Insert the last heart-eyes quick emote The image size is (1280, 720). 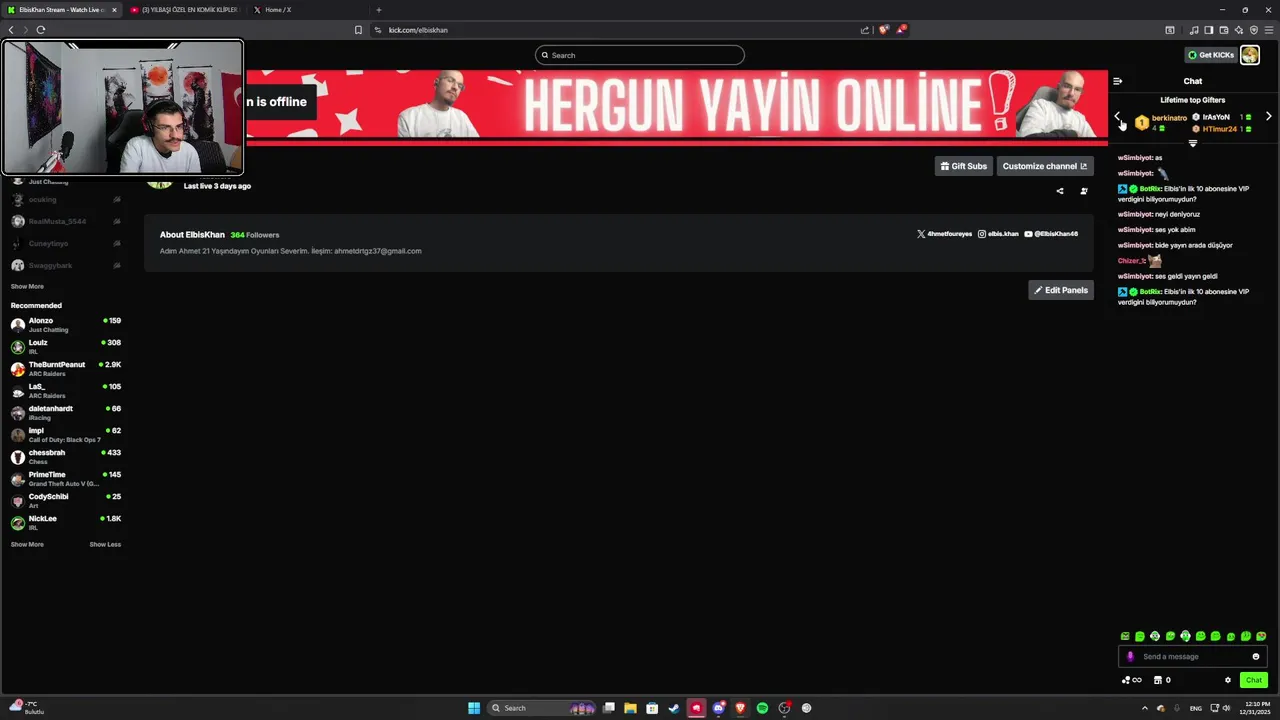point(1261,636)
